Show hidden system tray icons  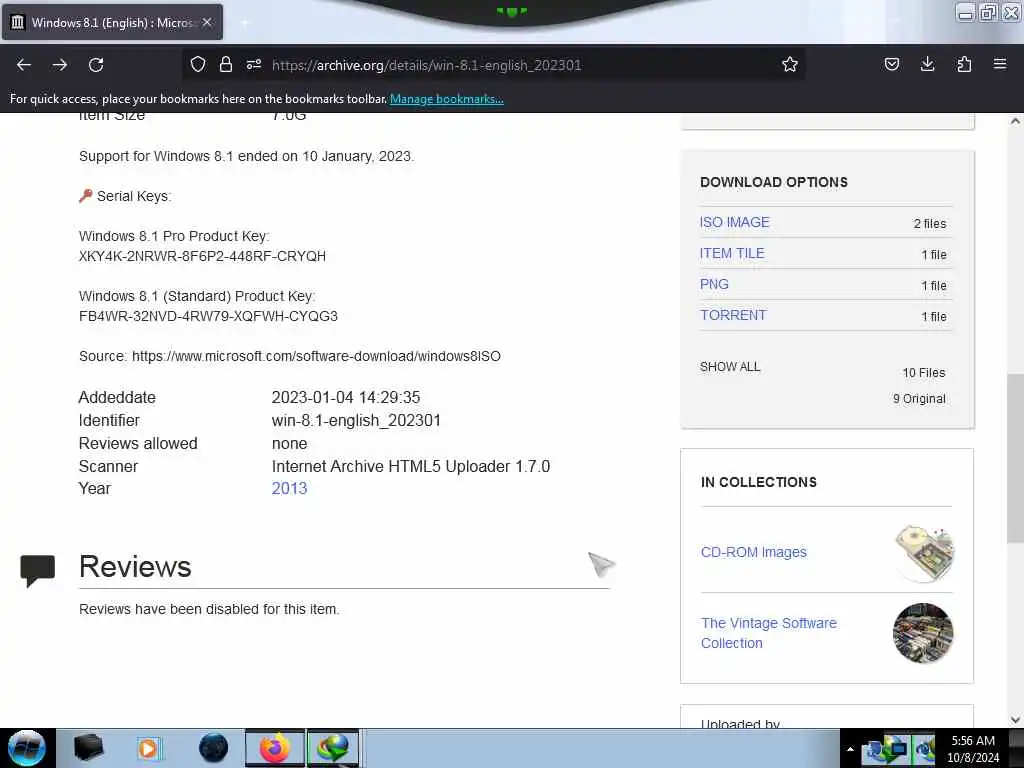pos(850,749)
